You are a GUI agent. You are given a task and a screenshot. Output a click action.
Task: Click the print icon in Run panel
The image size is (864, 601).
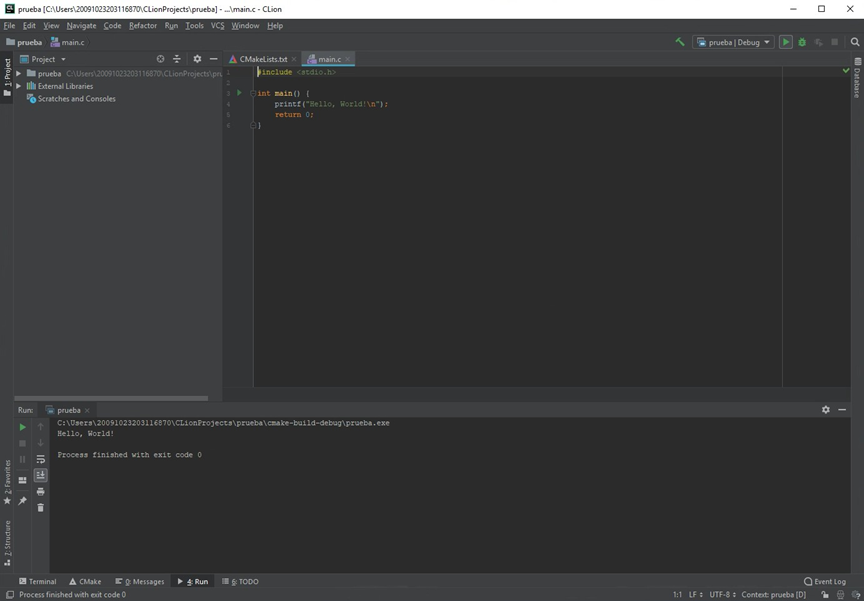40,491
